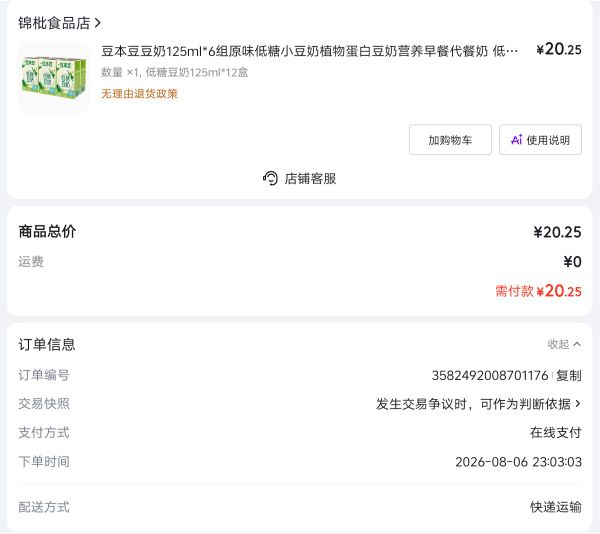Click the upward caret next to 收起
The width and height of the screenshot is (600, 534).
click(x=577, y=344)
